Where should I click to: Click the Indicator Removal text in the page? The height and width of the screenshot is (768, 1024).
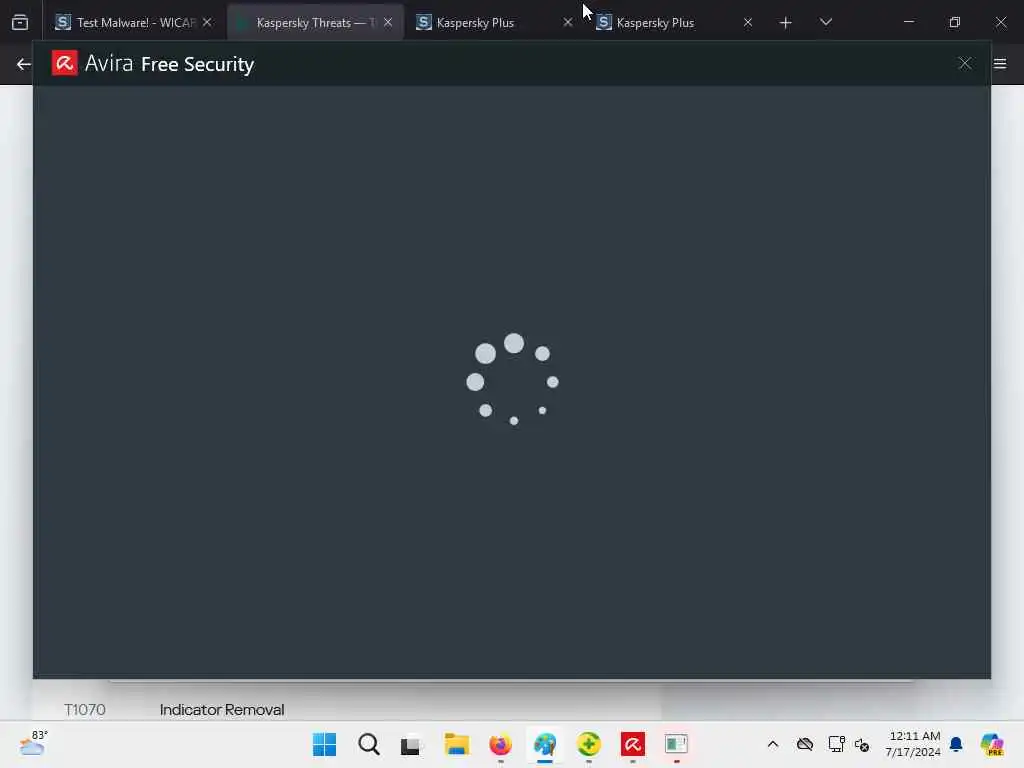(x=222, y=710)
